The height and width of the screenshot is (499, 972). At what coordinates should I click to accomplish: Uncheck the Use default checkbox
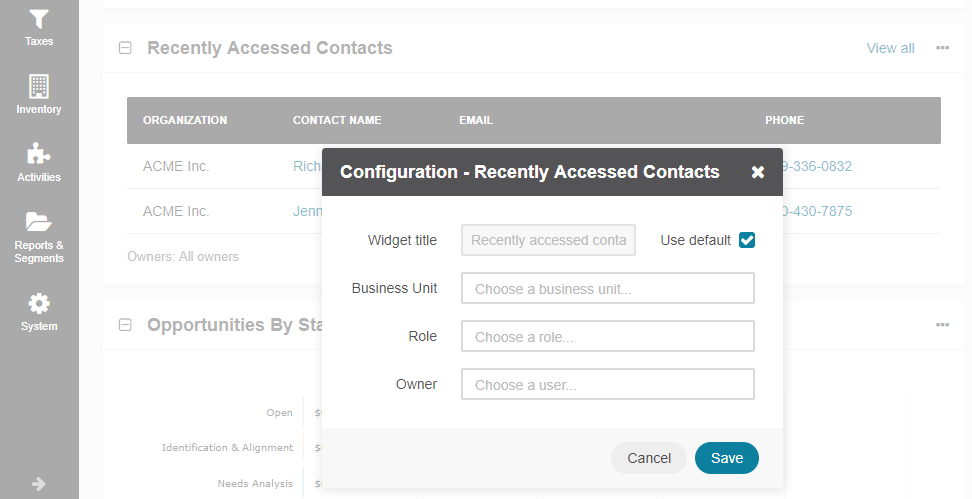pyautogui.click(x=747, y=240)
